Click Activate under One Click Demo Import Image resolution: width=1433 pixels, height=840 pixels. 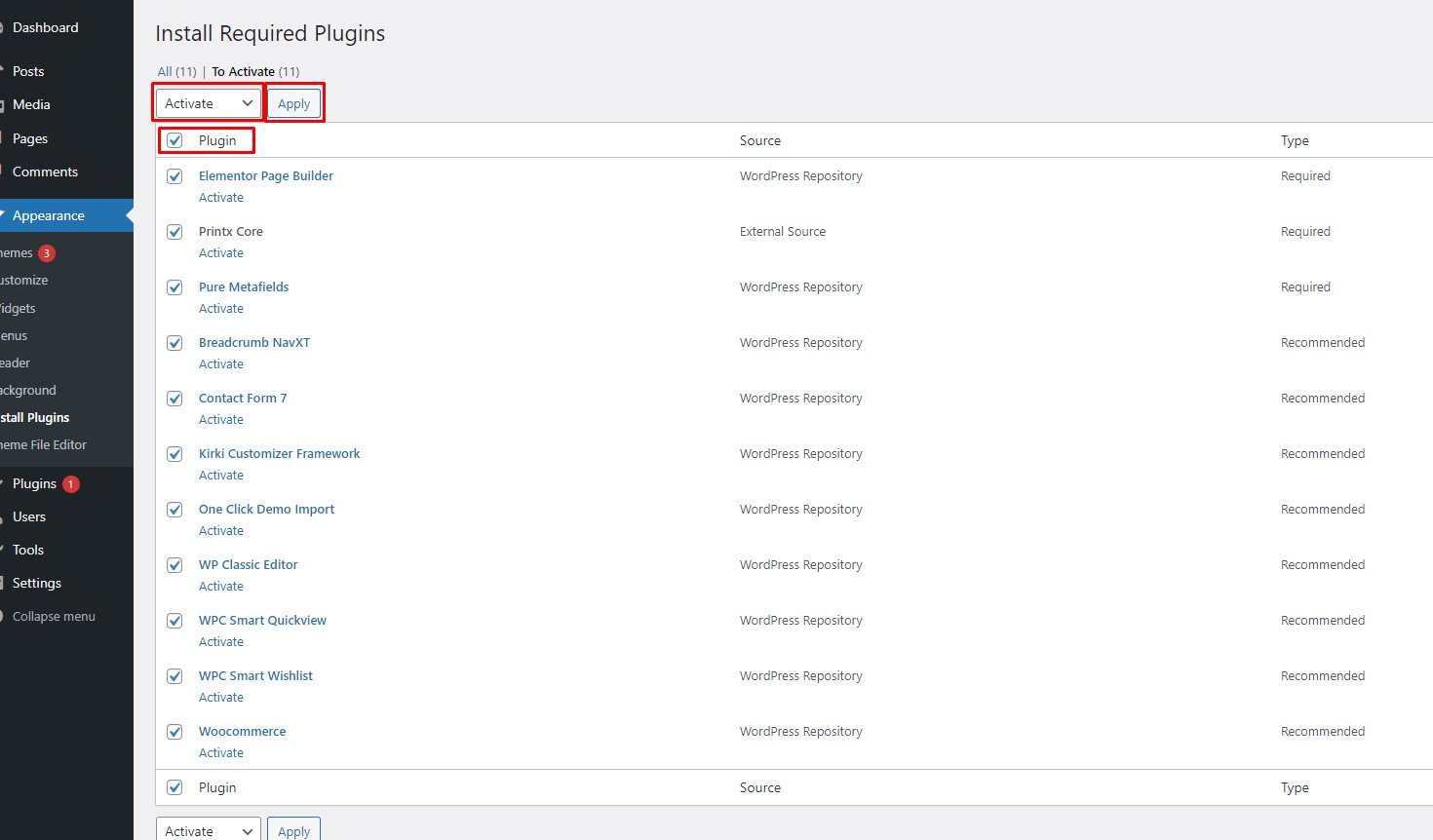pos(221,530)
